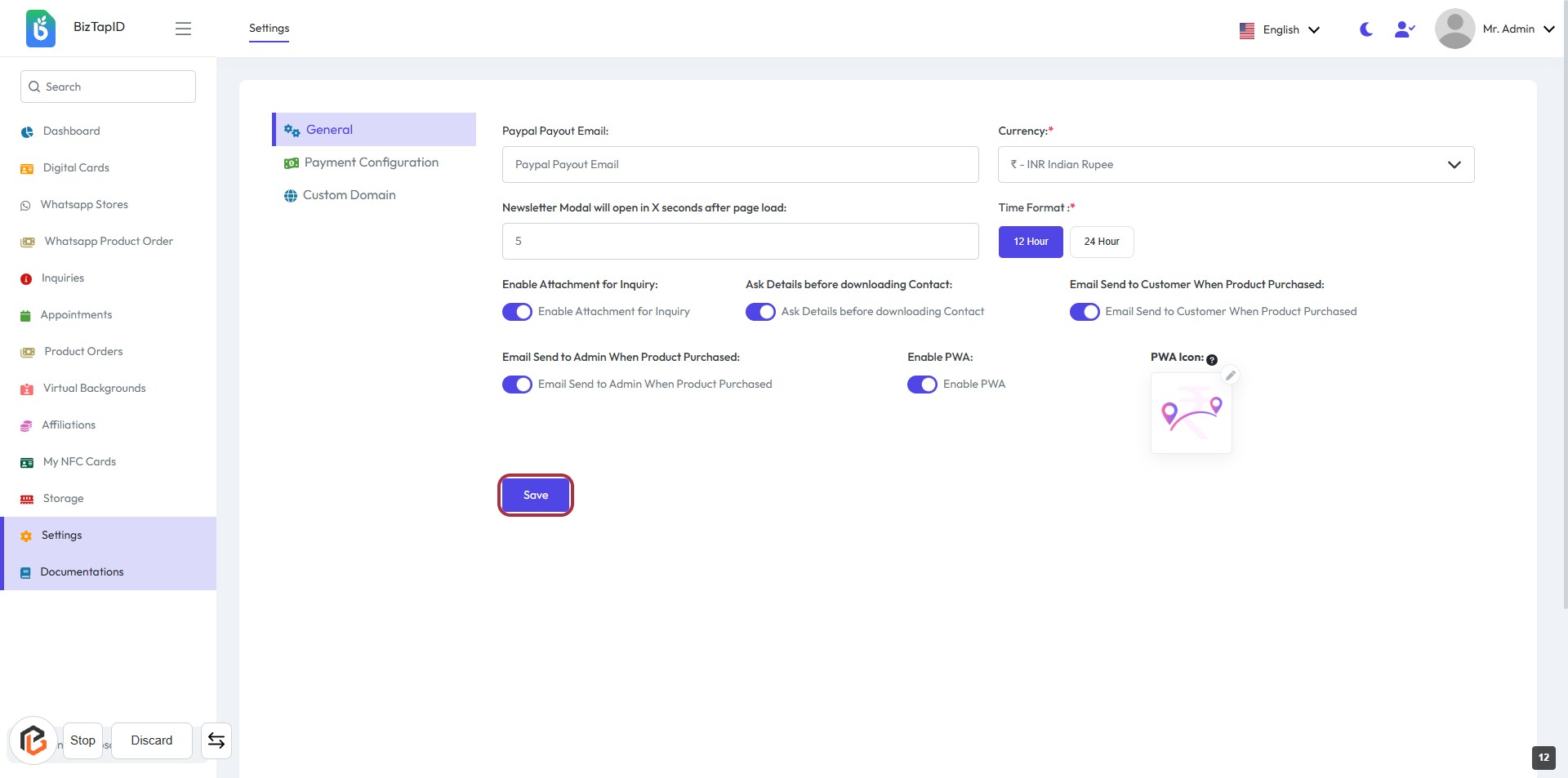This screenshot has width=1568, height=778.
Task: Open Dashboard from the sidebar
Action: click(x=71, y=131)
